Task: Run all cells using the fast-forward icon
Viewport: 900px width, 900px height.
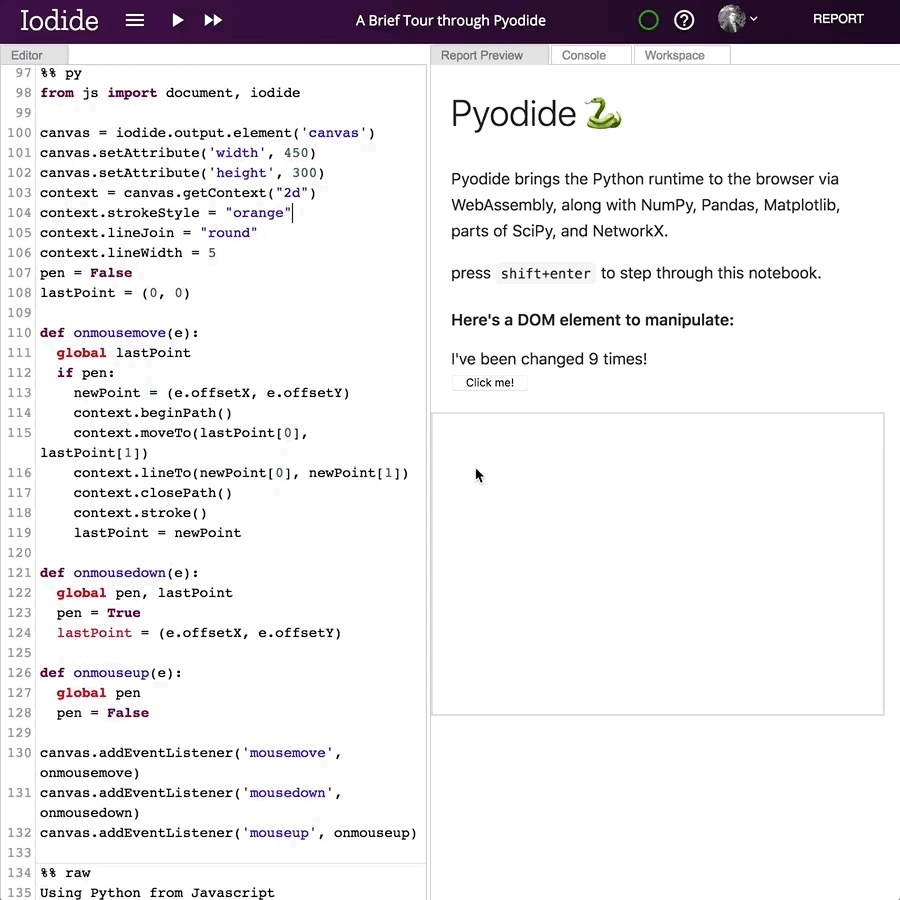Action: click(x=213, y=20)
